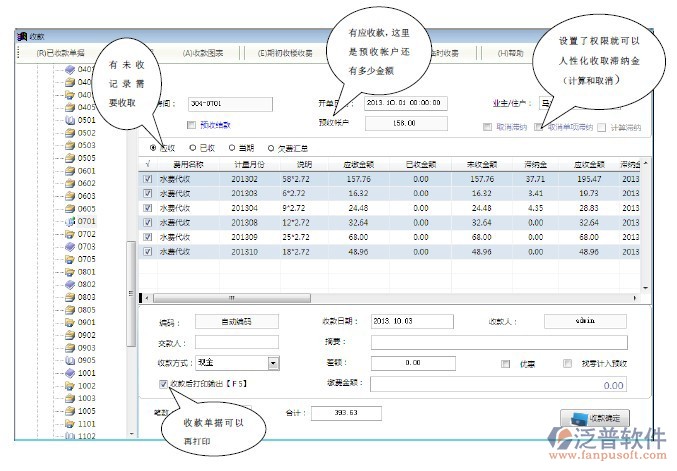Click the fee table horizontal scrollbar thumb
Image resolution: width=677 pixels, height=471 pixels.
pyautogui.click(x=232, y=298)
